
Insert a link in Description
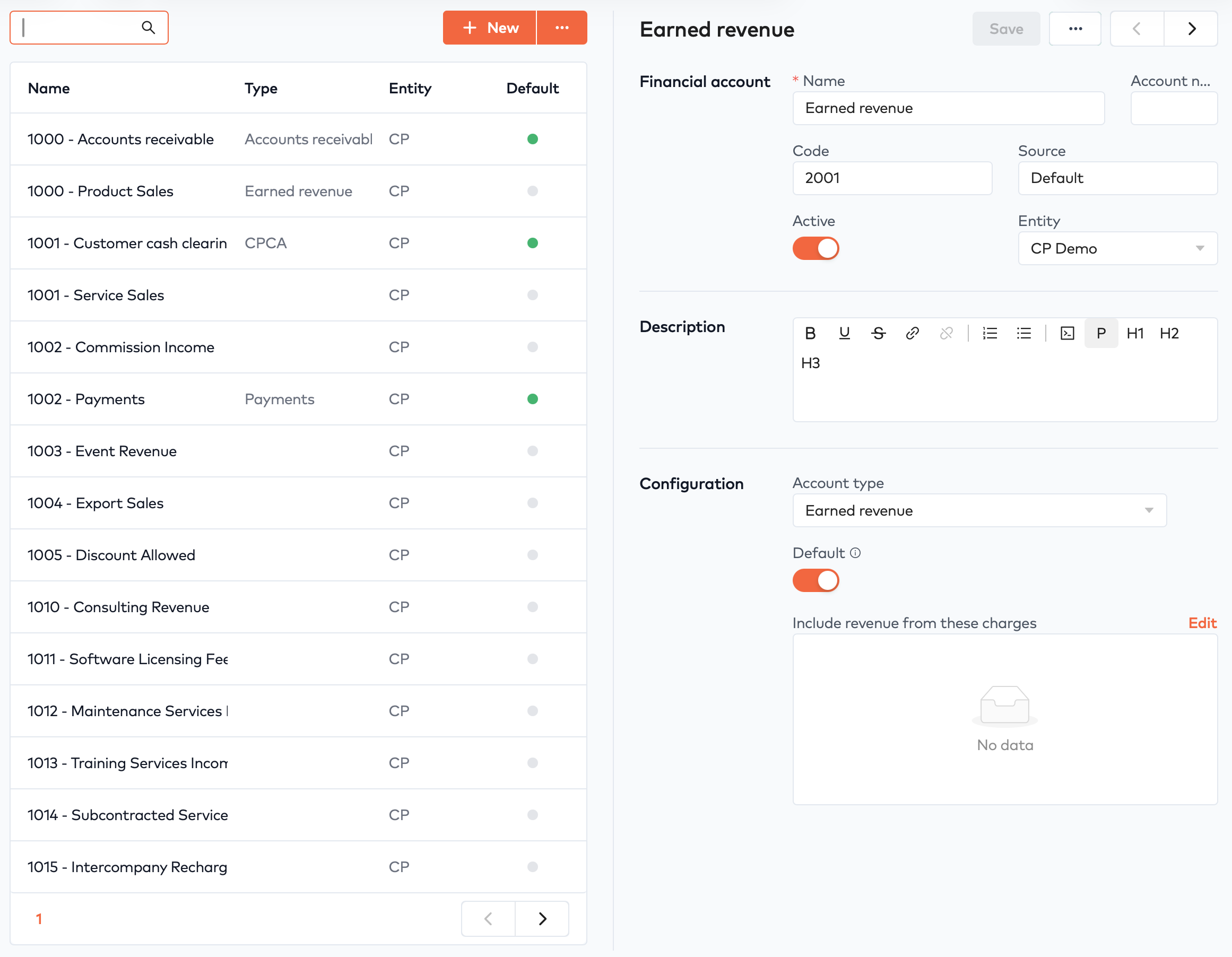(x=912, y=333)
